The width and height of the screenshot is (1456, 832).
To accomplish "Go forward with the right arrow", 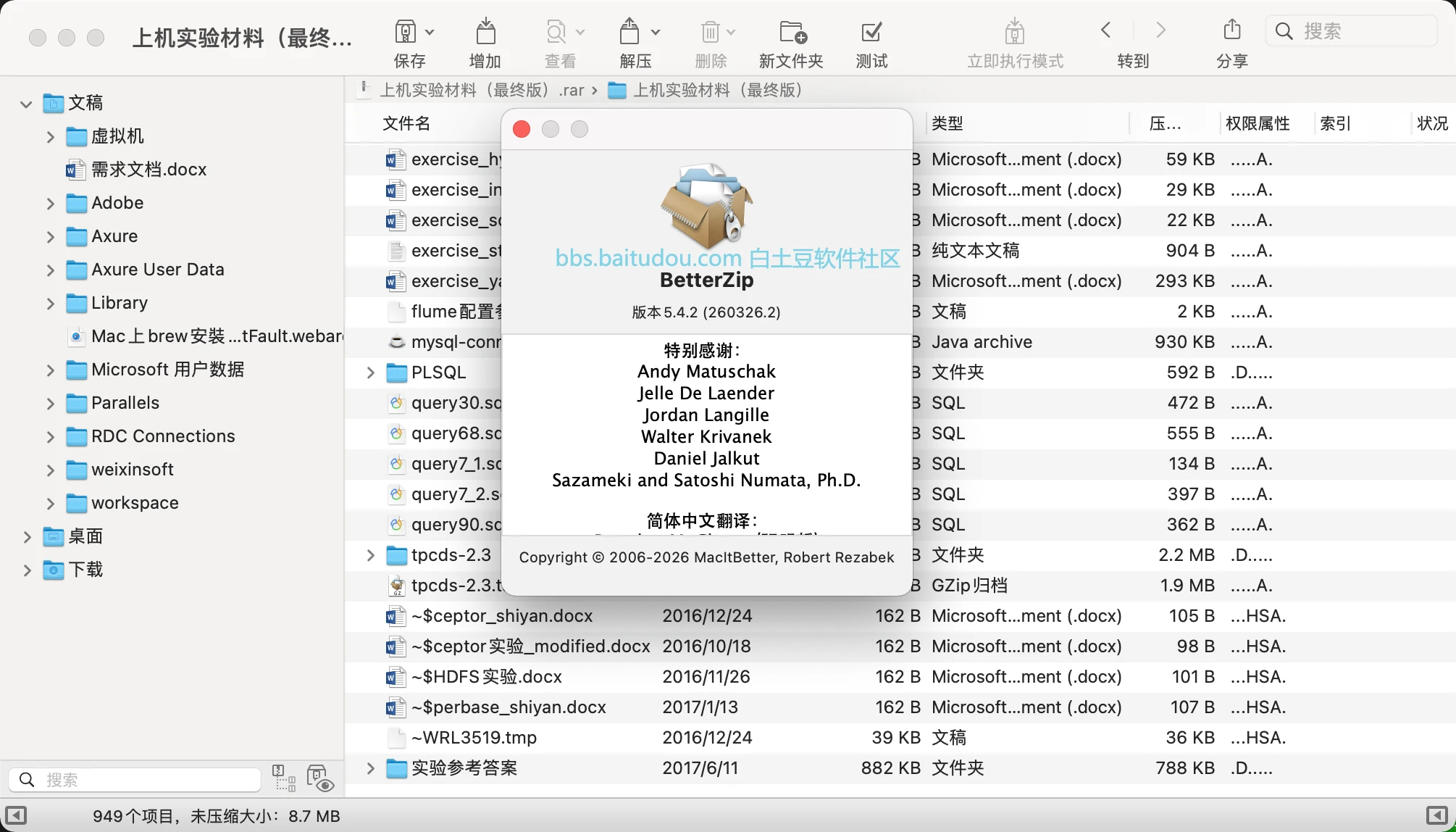I will point(1161,30).
